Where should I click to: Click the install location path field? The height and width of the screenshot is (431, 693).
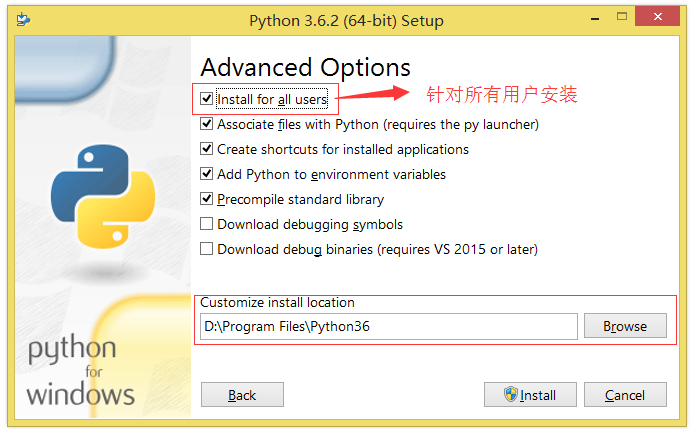(388, 326)
